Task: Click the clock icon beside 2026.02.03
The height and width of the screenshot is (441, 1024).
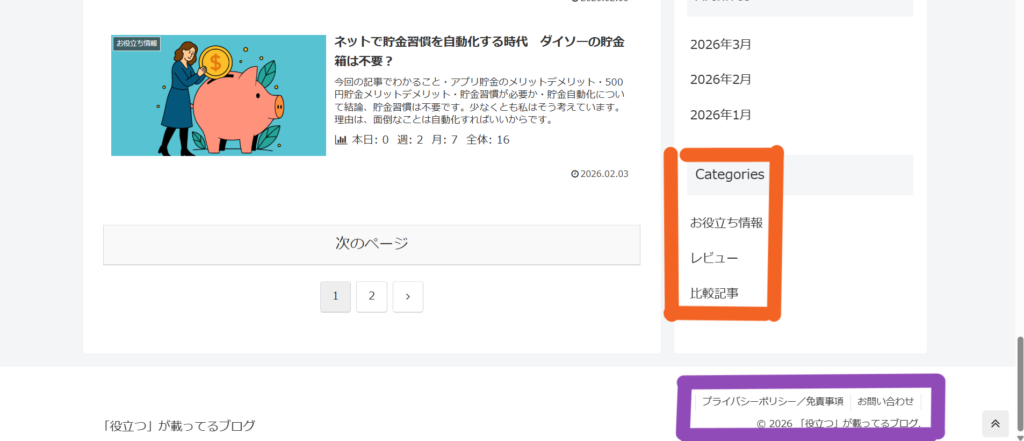Action: (574, 174)
